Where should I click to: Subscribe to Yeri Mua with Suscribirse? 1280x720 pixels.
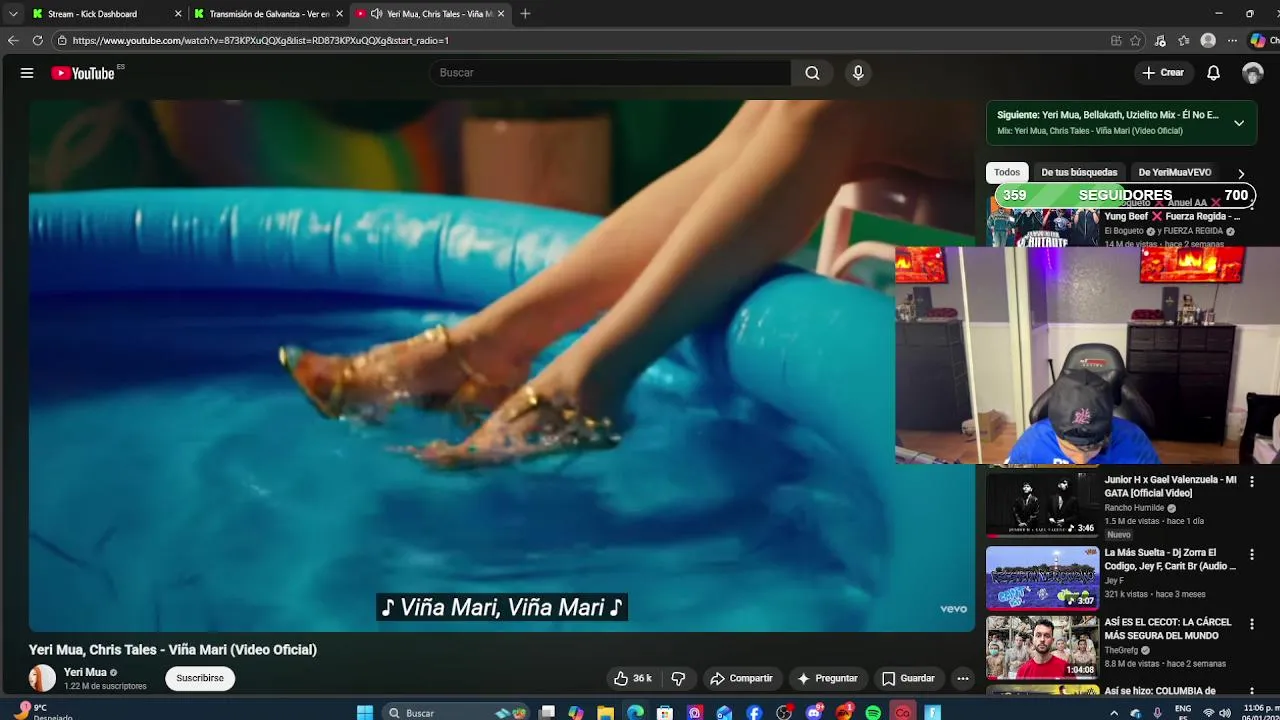coord(200,678)
